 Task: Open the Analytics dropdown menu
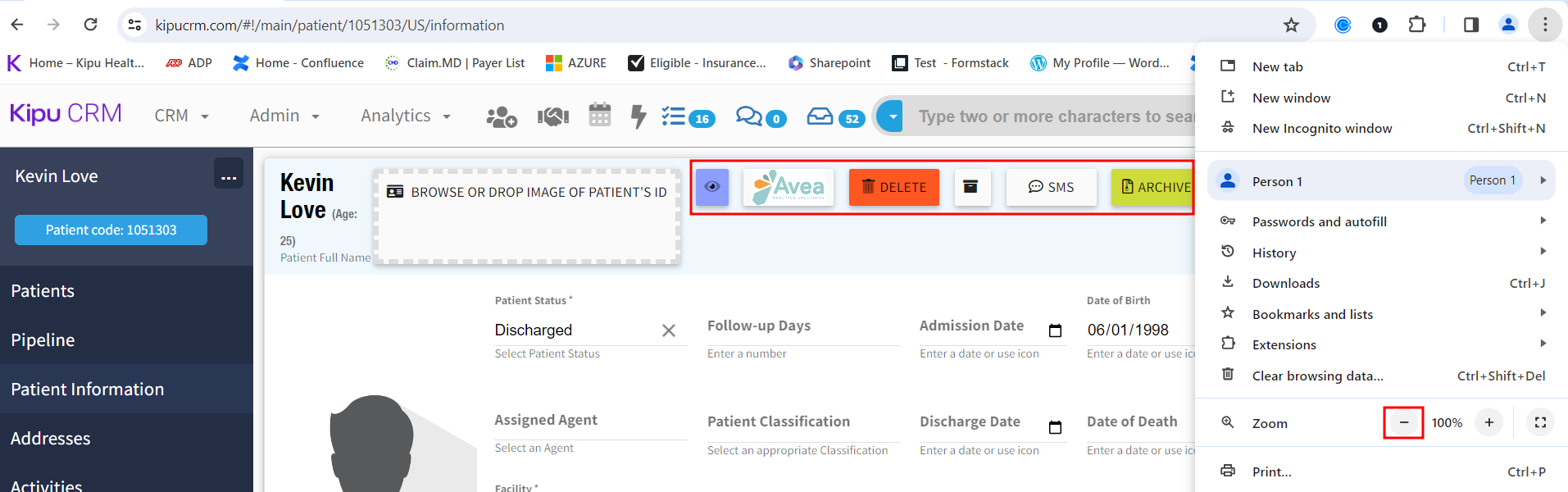(x=405, y=116)
